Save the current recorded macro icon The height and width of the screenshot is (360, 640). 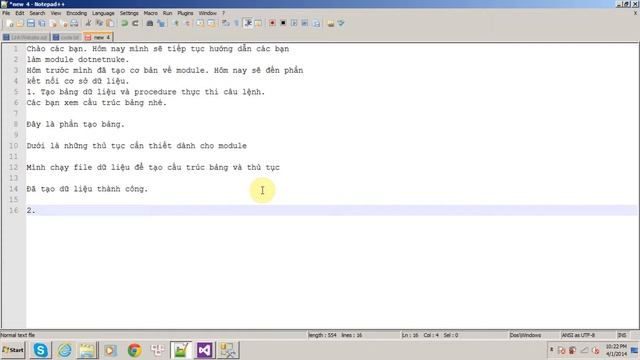tap(316, 23)
